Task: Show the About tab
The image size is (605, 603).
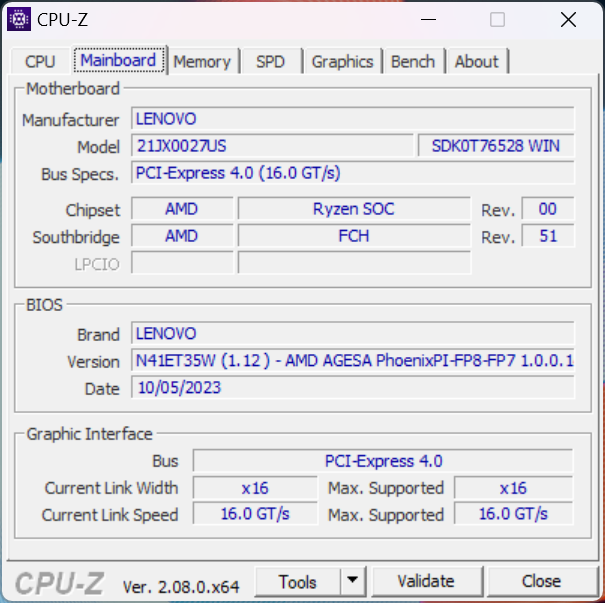Action: [x=477, y=61]
